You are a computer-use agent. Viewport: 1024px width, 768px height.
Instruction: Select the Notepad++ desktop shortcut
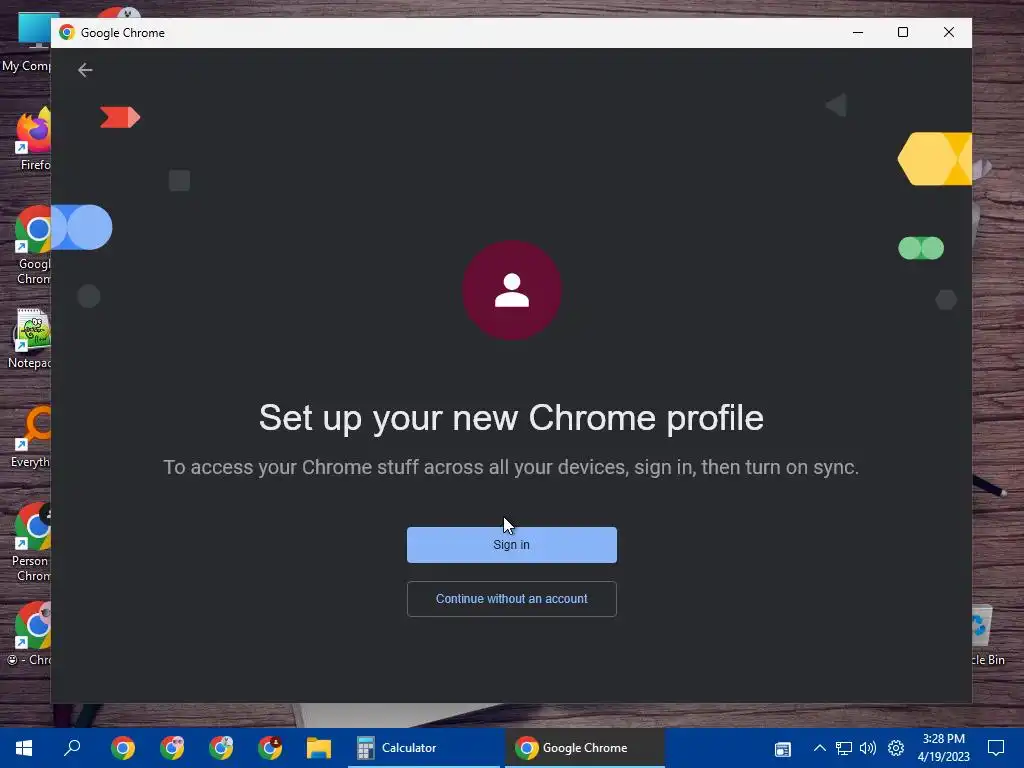pyautogui.click(x=31, y=338)
